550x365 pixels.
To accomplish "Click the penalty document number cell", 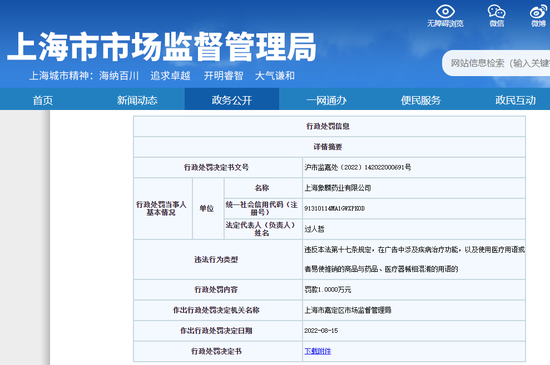I will coord(414,167).
